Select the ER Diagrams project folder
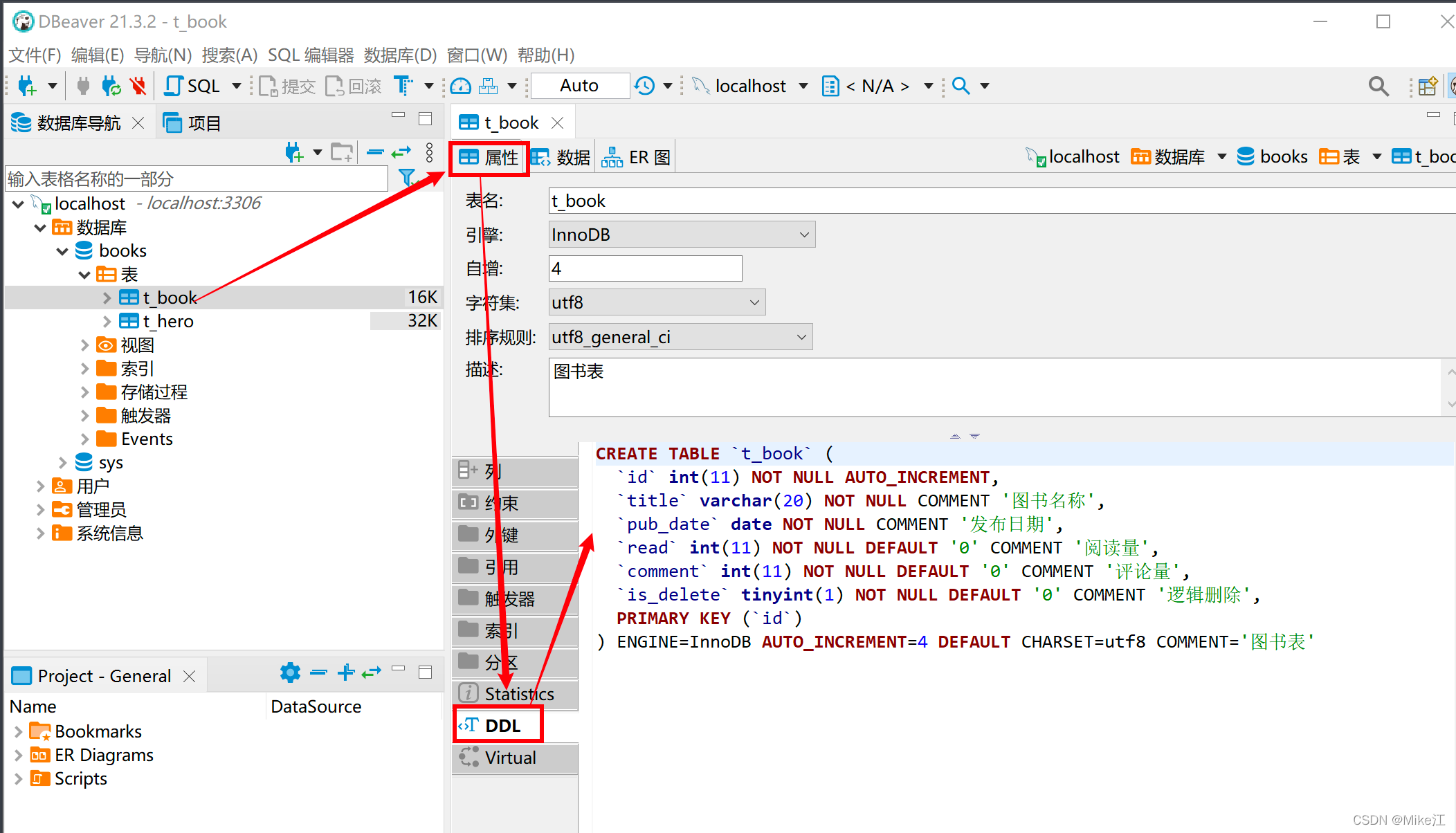 pos(91,756)
